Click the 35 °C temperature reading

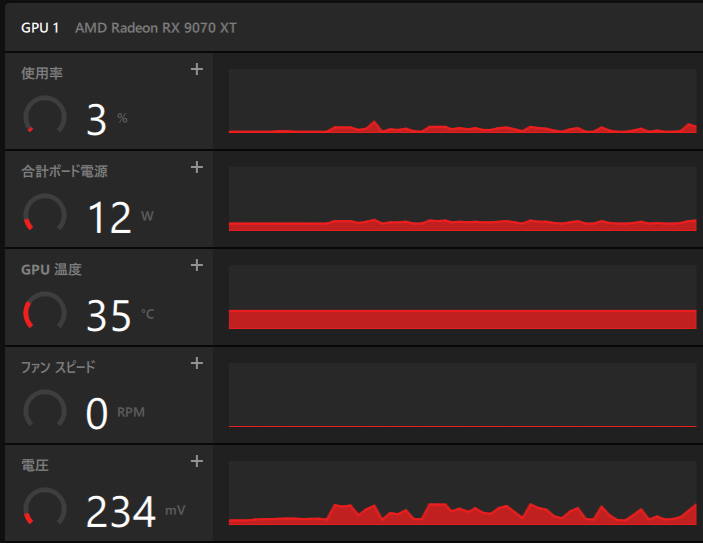point(120,315)
